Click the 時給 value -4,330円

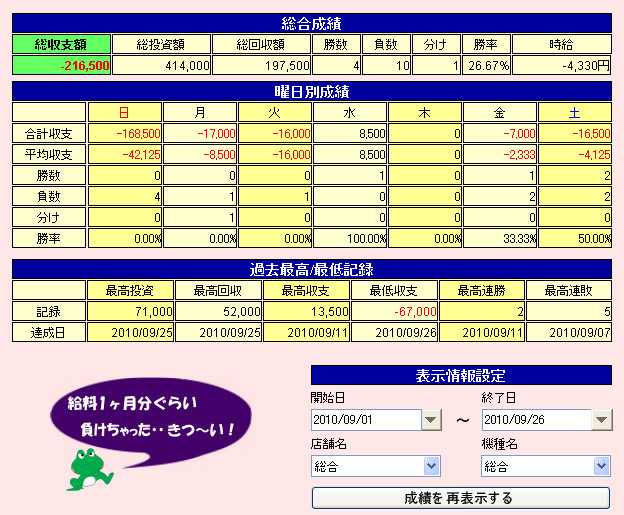[562, 65]
